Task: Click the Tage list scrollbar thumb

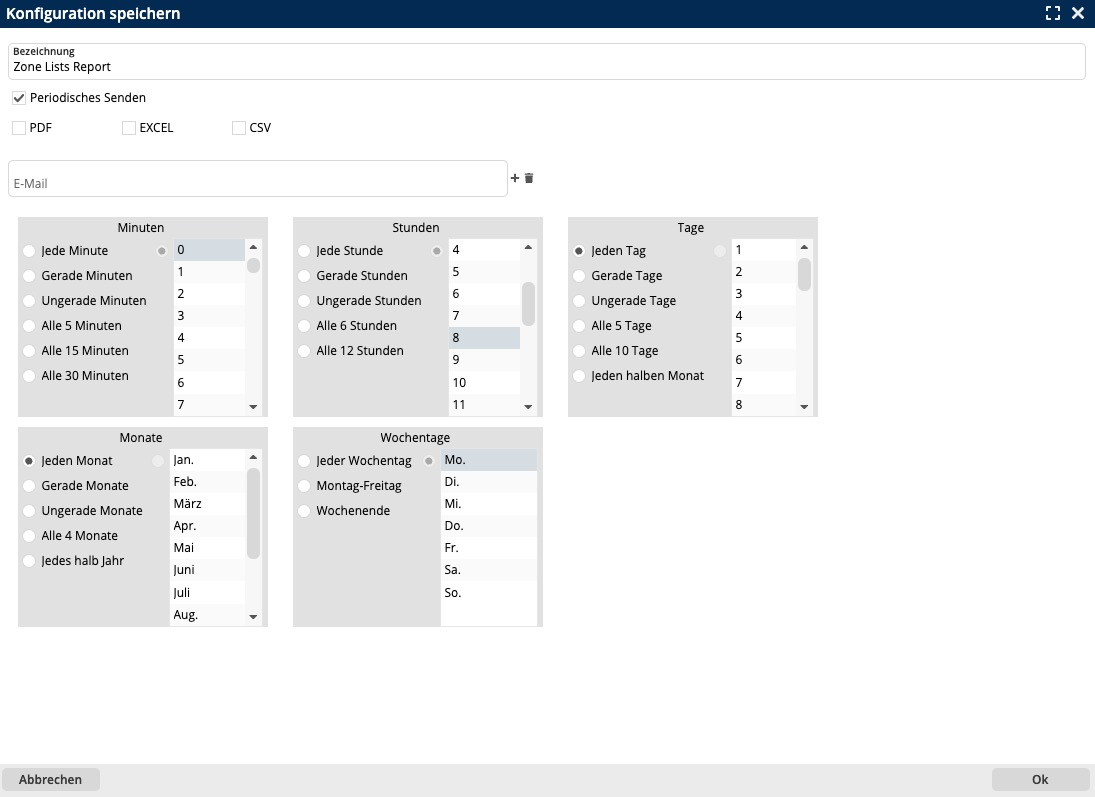Action: pos(804,275)
